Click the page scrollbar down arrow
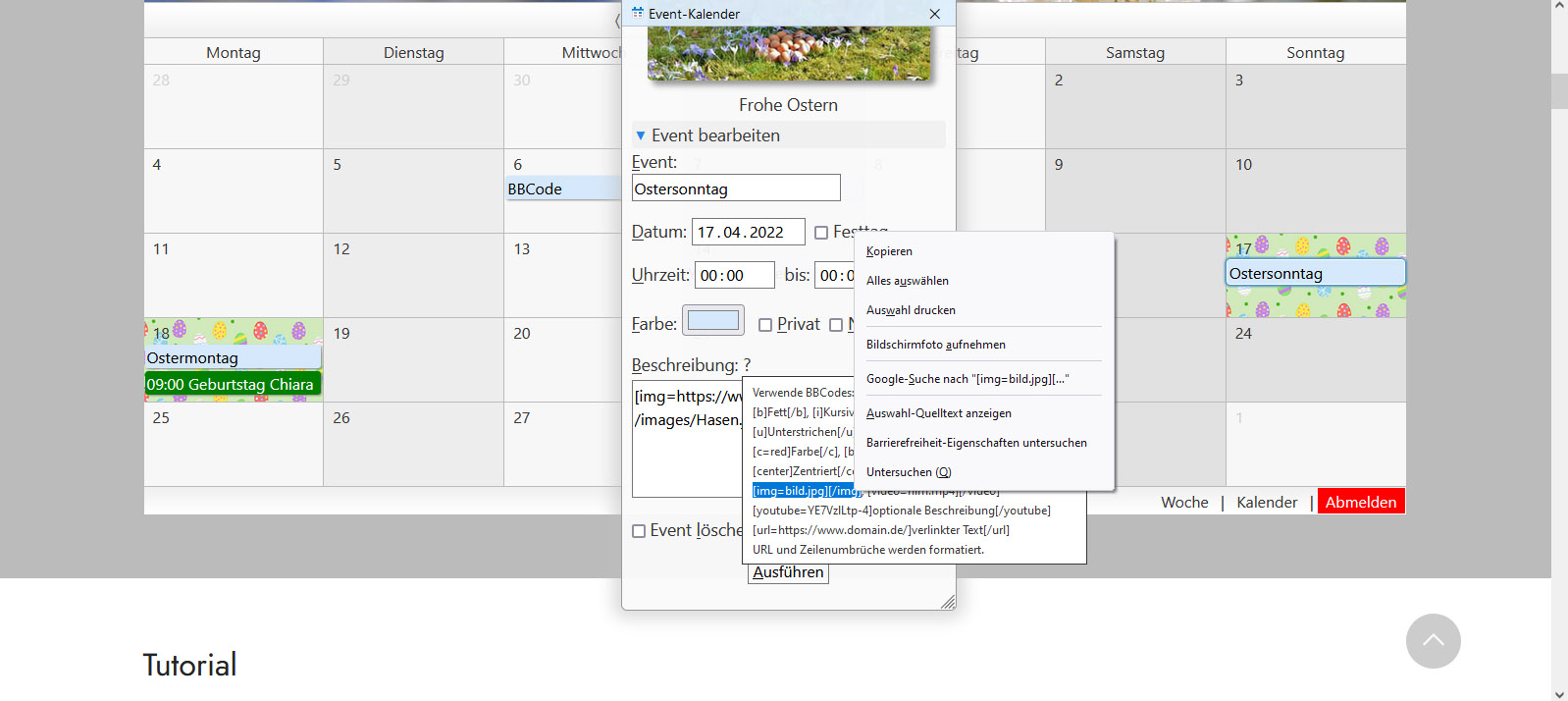The image size is (1568, 701). click(1559, 693)
